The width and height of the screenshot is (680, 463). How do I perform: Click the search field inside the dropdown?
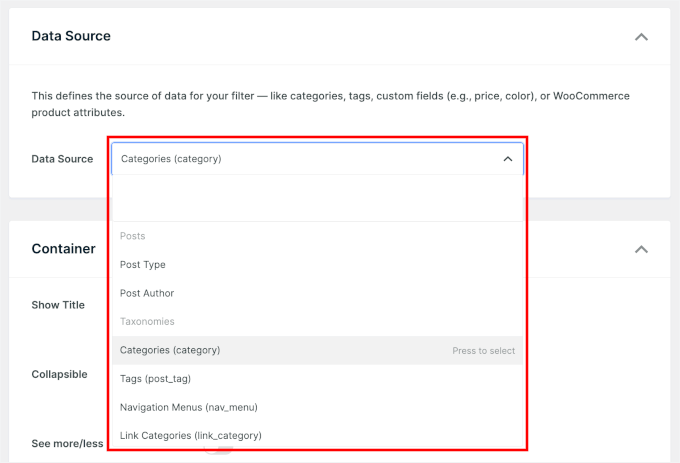317,198
